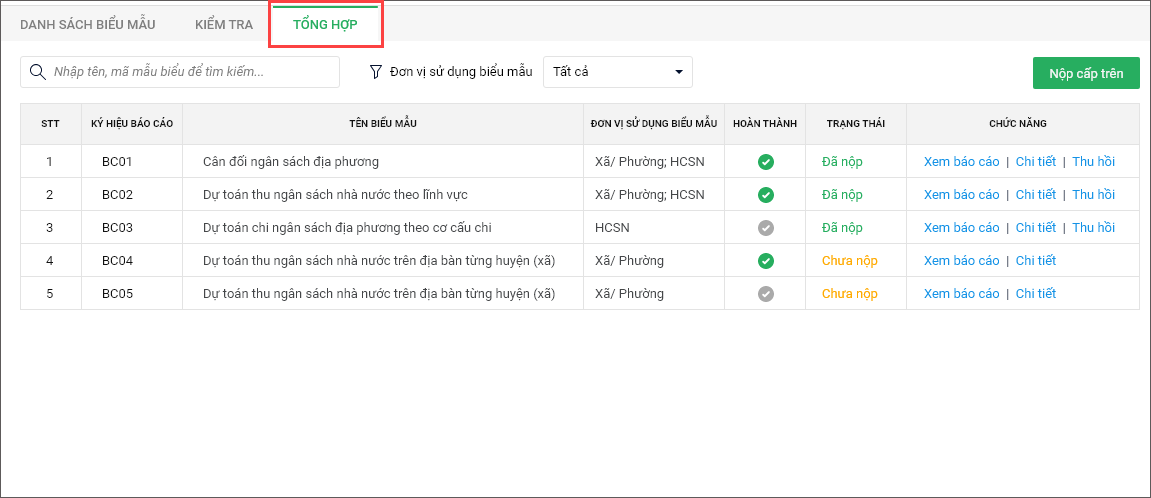The width and height of the screenshot is (1151, 498).
Task: Click gray incomplete checkmark for BC05
Action: point(765,294)
